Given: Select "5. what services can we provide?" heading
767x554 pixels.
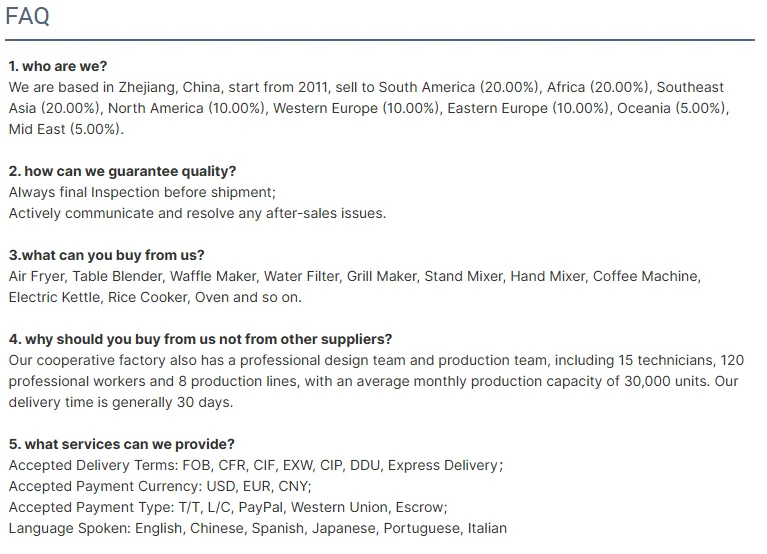Looking at the screenshot, I should (121, 444).
